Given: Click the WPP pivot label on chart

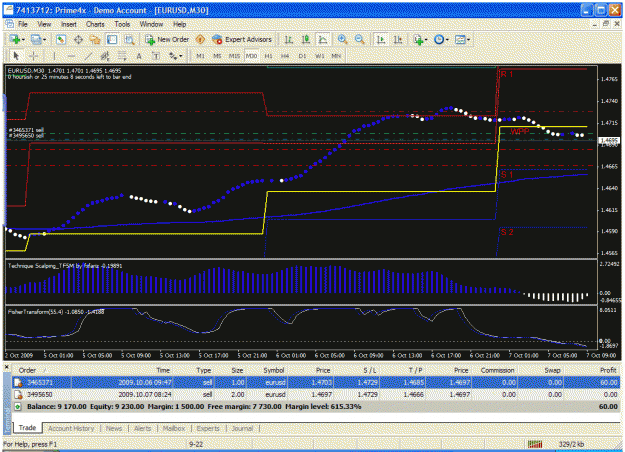Looking at the screenshot, I should point(520,132).
